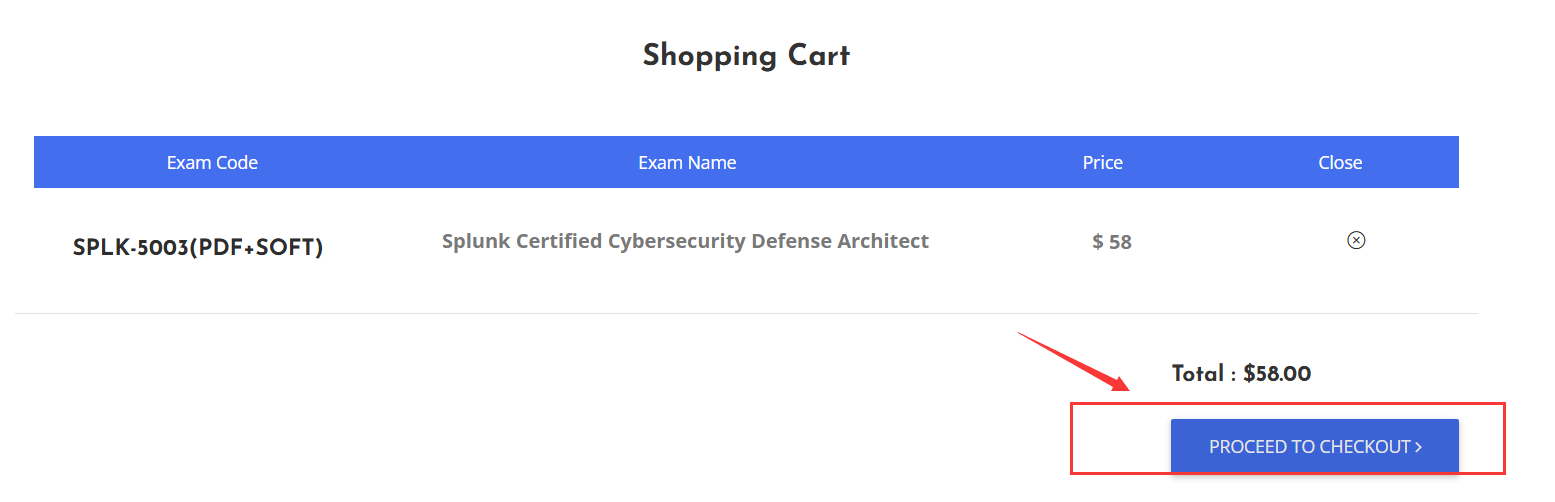This screenshot has height=502, width=1555.
Task: Click the chevron arrow on the checkout button
Action: click(1418, 447)
